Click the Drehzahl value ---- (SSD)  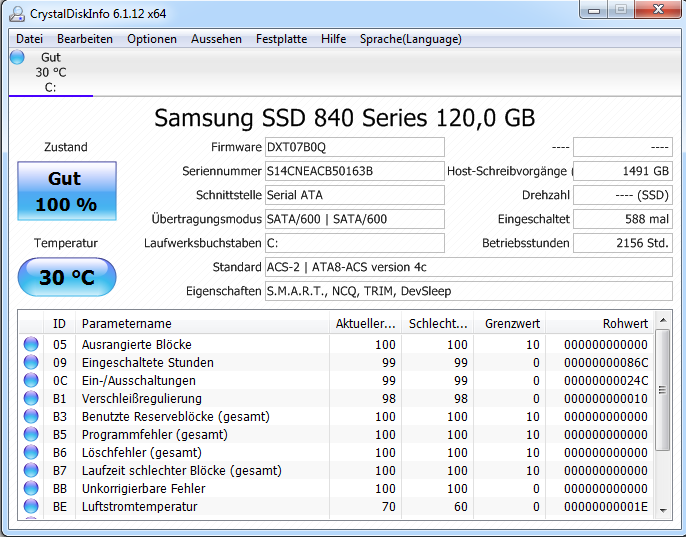click(x=623, y=195)
